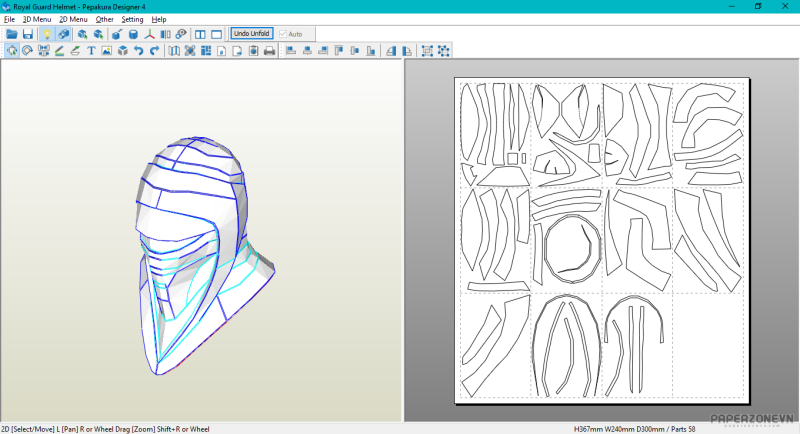
Task: Click the blue Undo arrow icon
Action: [138, 51]
